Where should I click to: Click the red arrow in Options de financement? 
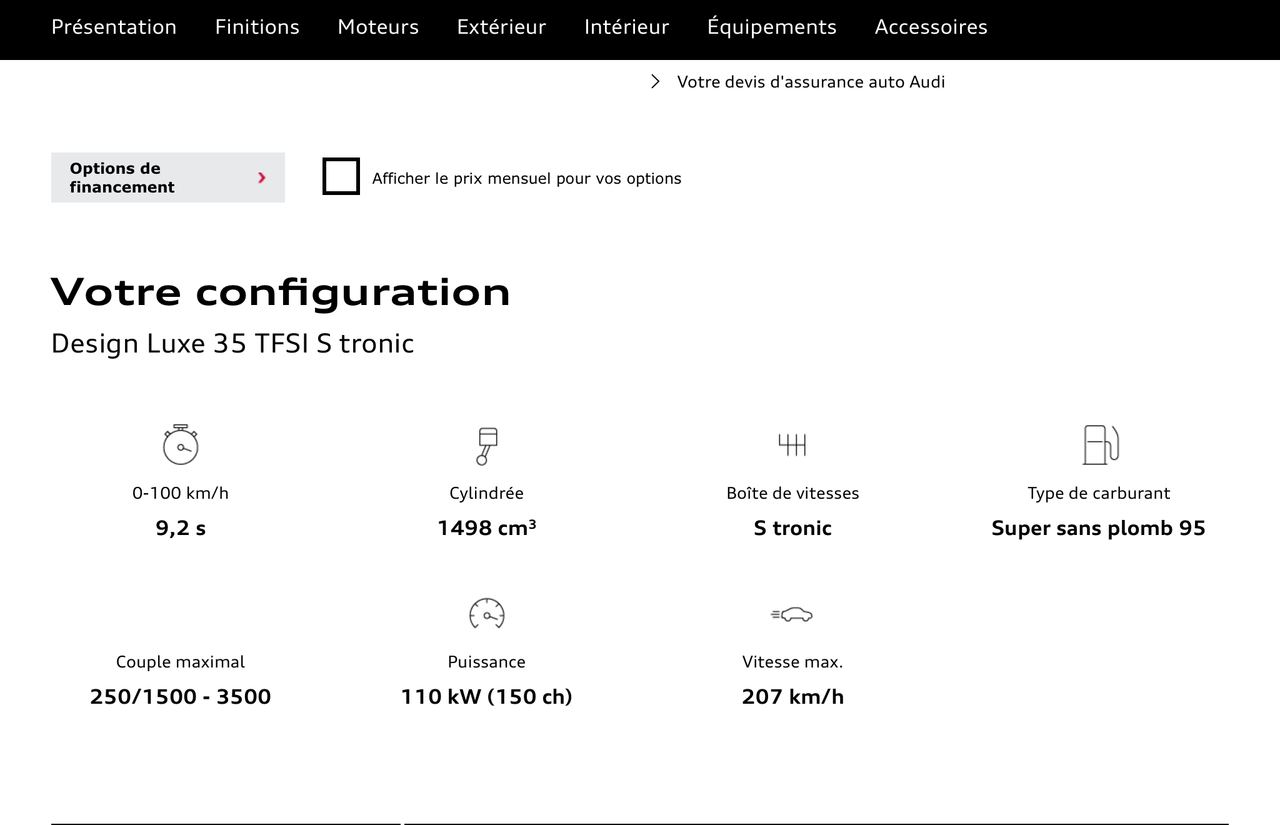pos(262,178)
